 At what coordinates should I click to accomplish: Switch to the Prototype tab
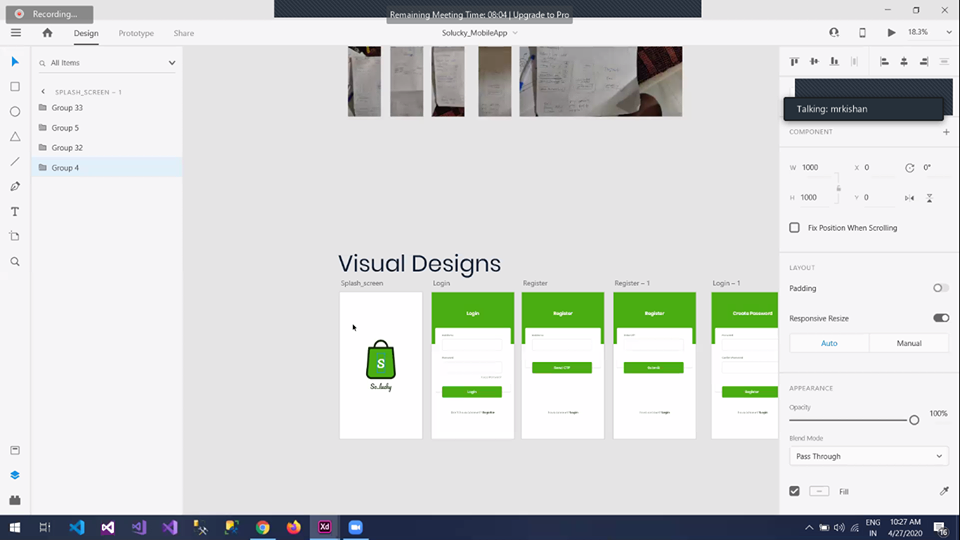136,33
